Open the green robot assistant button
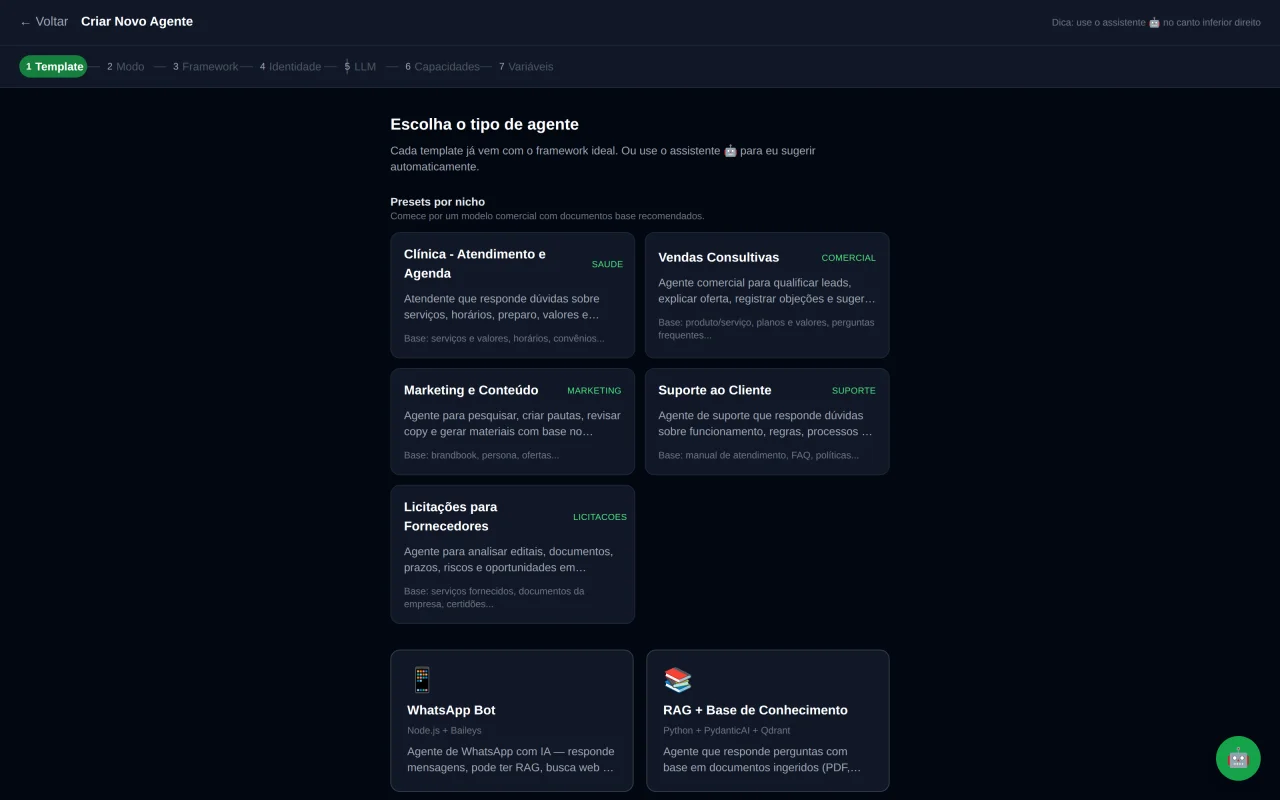1280x800 pixels. point(1238,758)
